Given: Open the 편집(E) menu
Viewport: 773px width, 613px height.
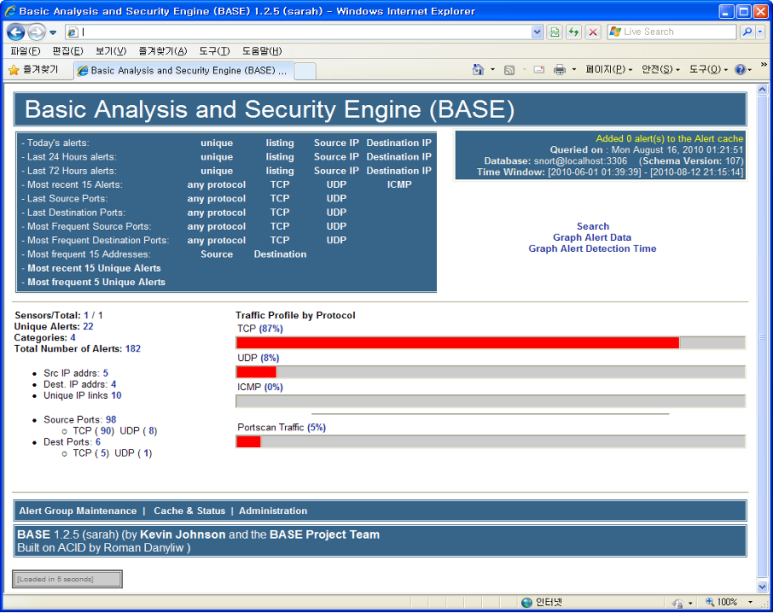Looking at the screenshot, I should 68,51.
